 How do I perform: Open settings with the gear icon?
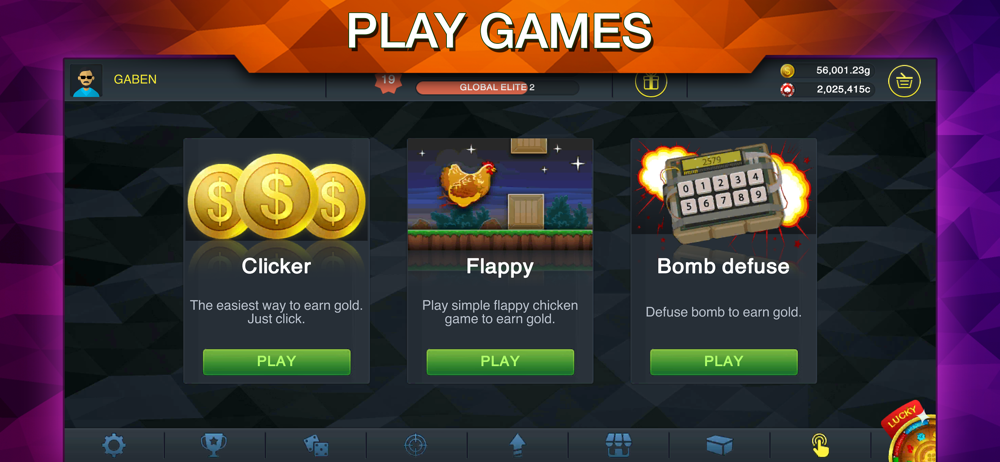point(114,444)
